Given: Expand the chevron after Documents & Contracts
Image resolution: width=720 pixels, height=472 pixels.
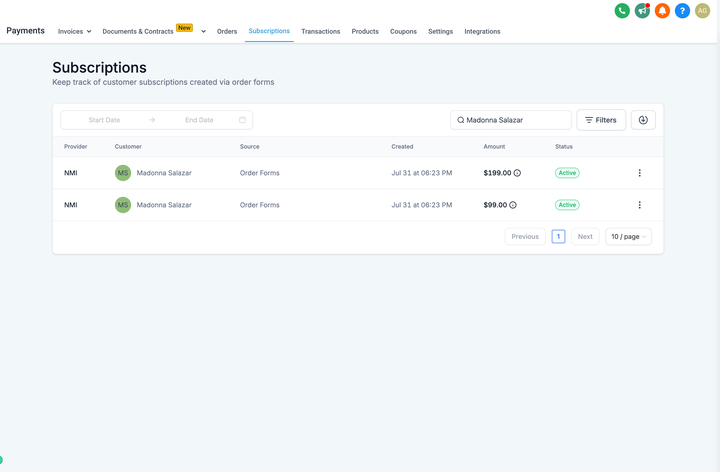Looking at the screenshot, I should (x=203, y=32).
